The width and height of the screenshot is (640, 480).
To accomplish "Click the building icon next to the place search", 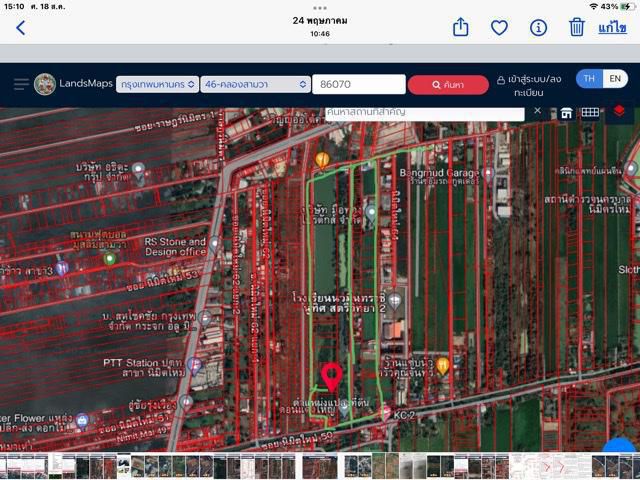I will [x=566, y=113].
